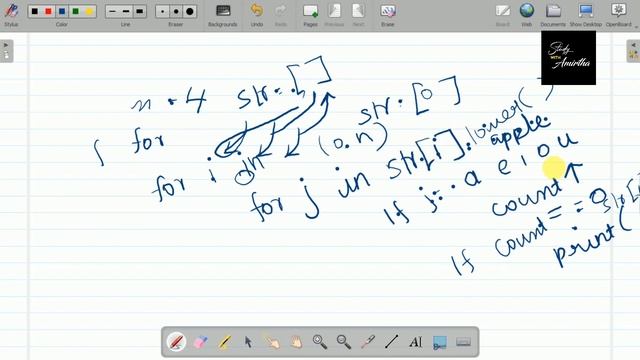Select the Zoom in magnifier
This screenshot has height=360, width=640.
pyautogui.click(x=320, y=342)
